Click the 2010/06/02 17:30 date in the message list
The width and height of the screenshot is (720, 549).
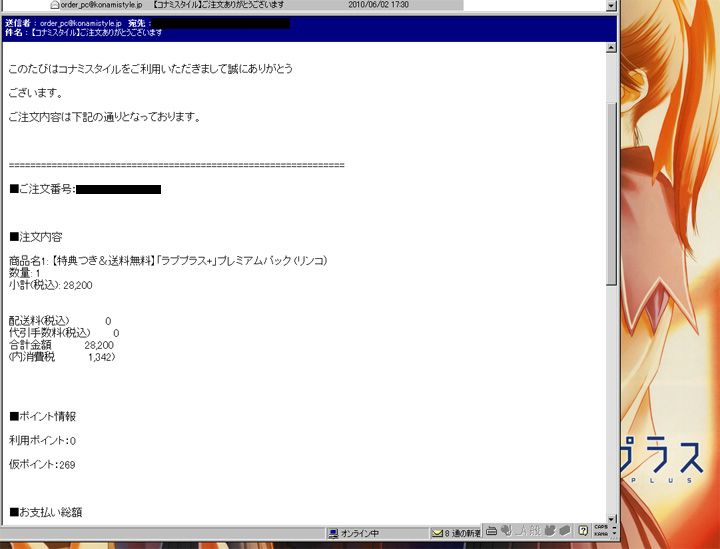click(378, 5)
